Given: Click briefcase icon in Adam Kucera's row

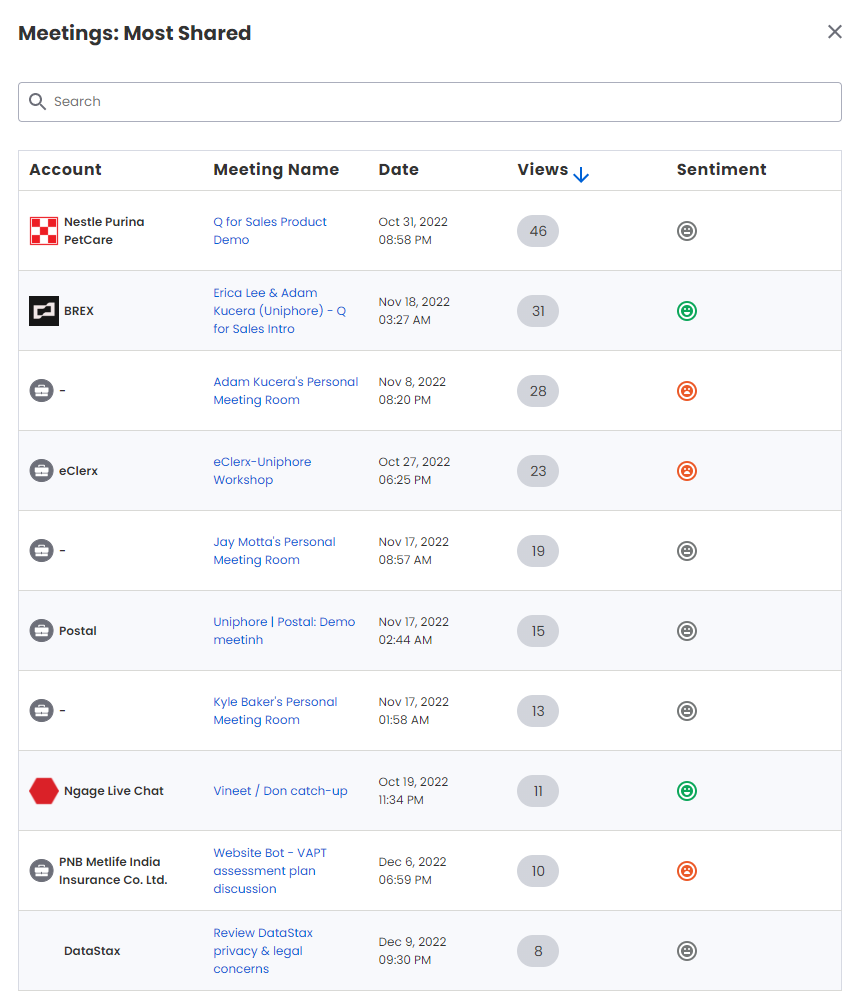Looking at the screenshot, I should click(42, 391).
